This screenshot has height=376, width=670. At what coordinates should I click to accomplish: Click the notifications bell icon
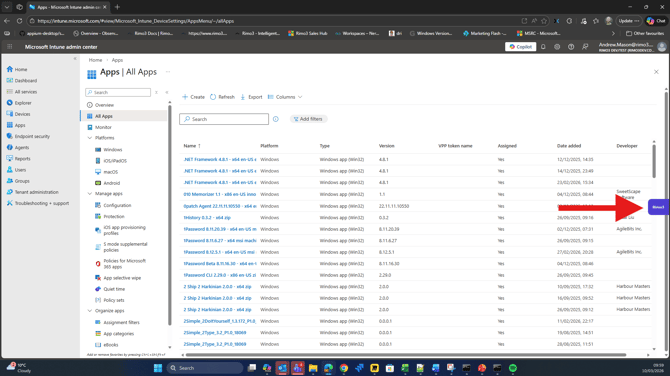click(543, 47)
